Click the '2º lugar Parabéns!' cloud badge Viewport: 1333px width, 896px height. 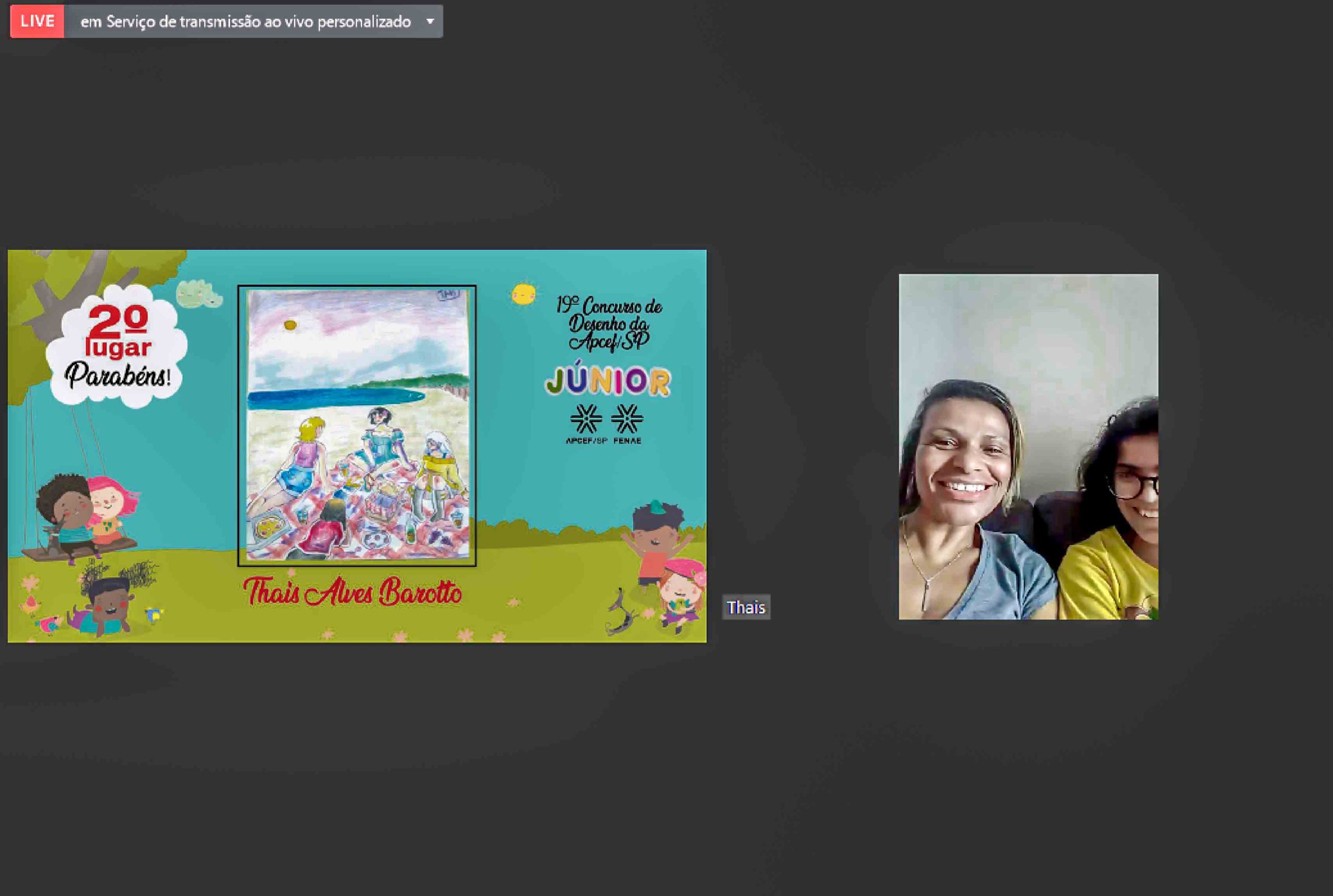[117, 347]
